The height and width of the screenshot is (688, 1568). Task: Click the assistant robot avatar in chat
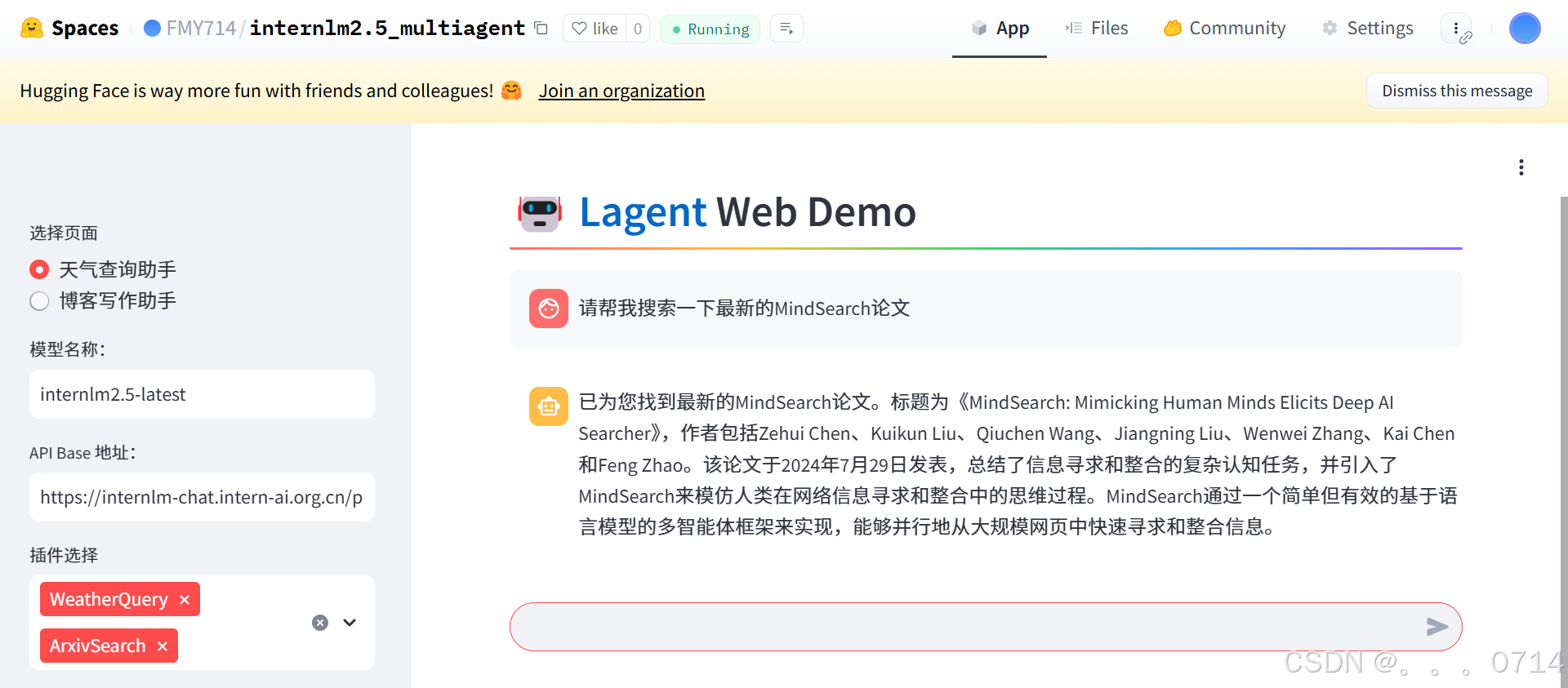[549, 406]
